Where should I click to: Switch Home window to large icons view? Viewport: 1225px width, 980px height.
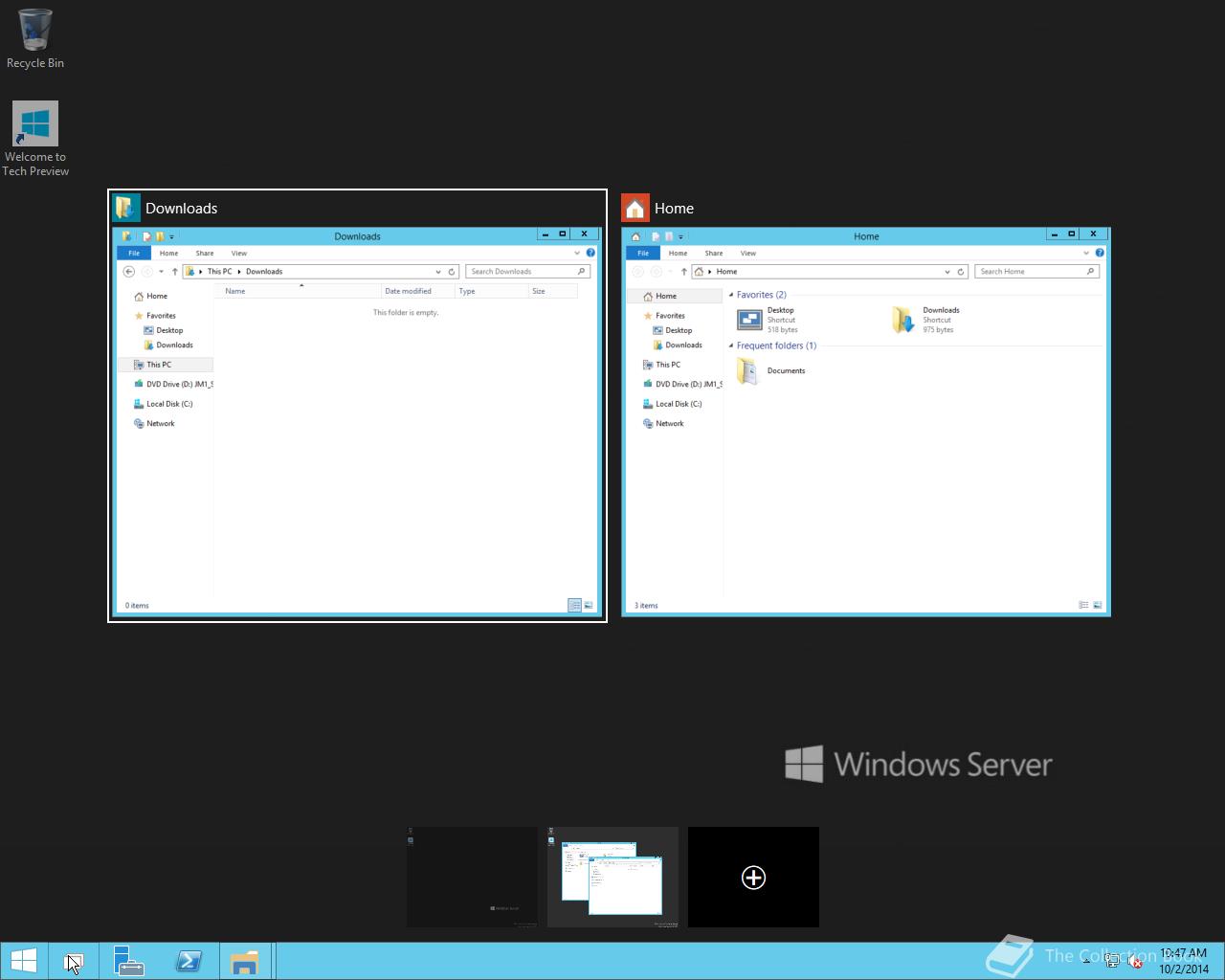(1098, 605)
